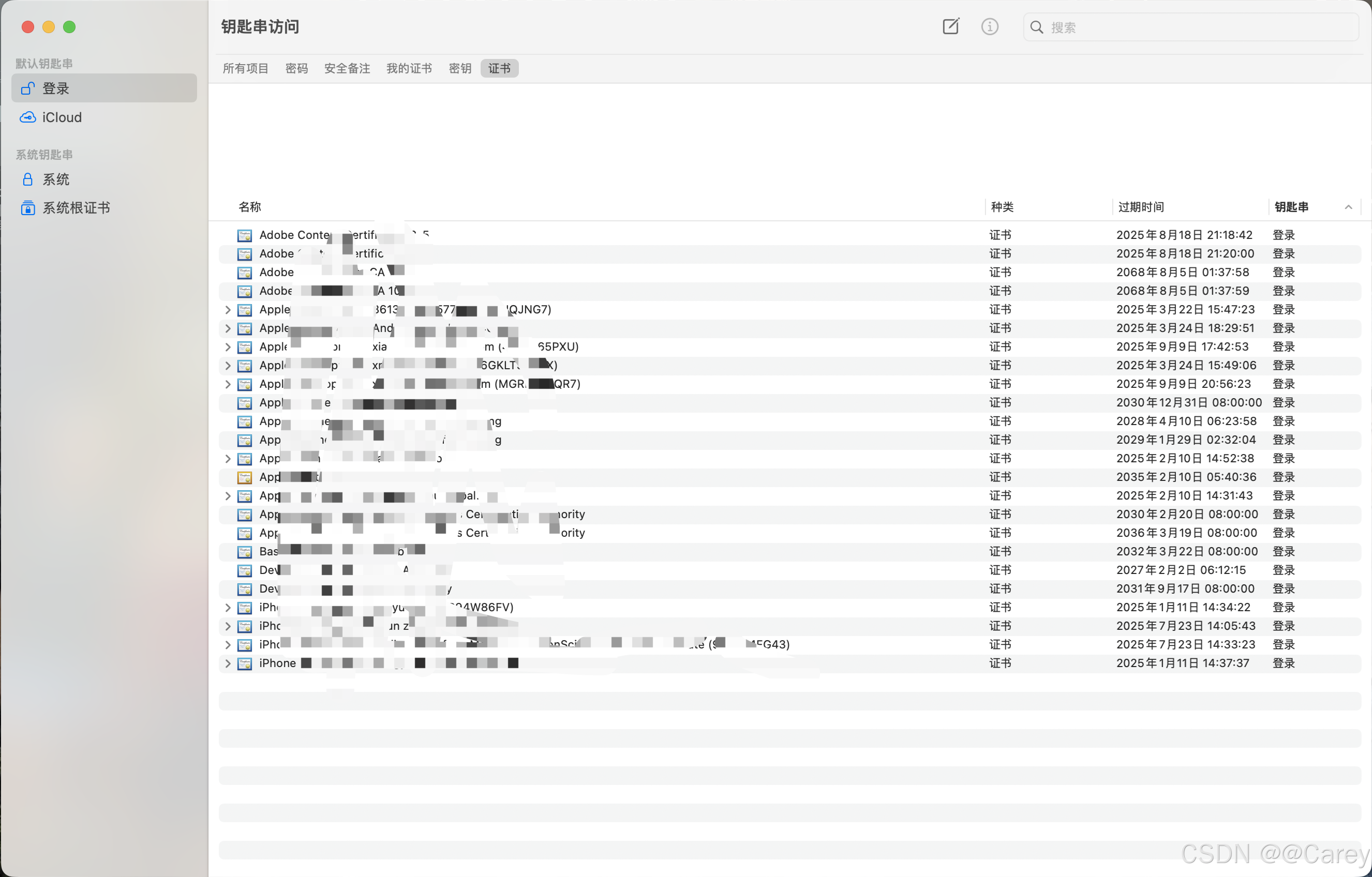Expand the iPhone certificate expiring 2025年1月11日 14:37:37
This screenshot has height=877, width=1372.
click(x=228, y=663)
